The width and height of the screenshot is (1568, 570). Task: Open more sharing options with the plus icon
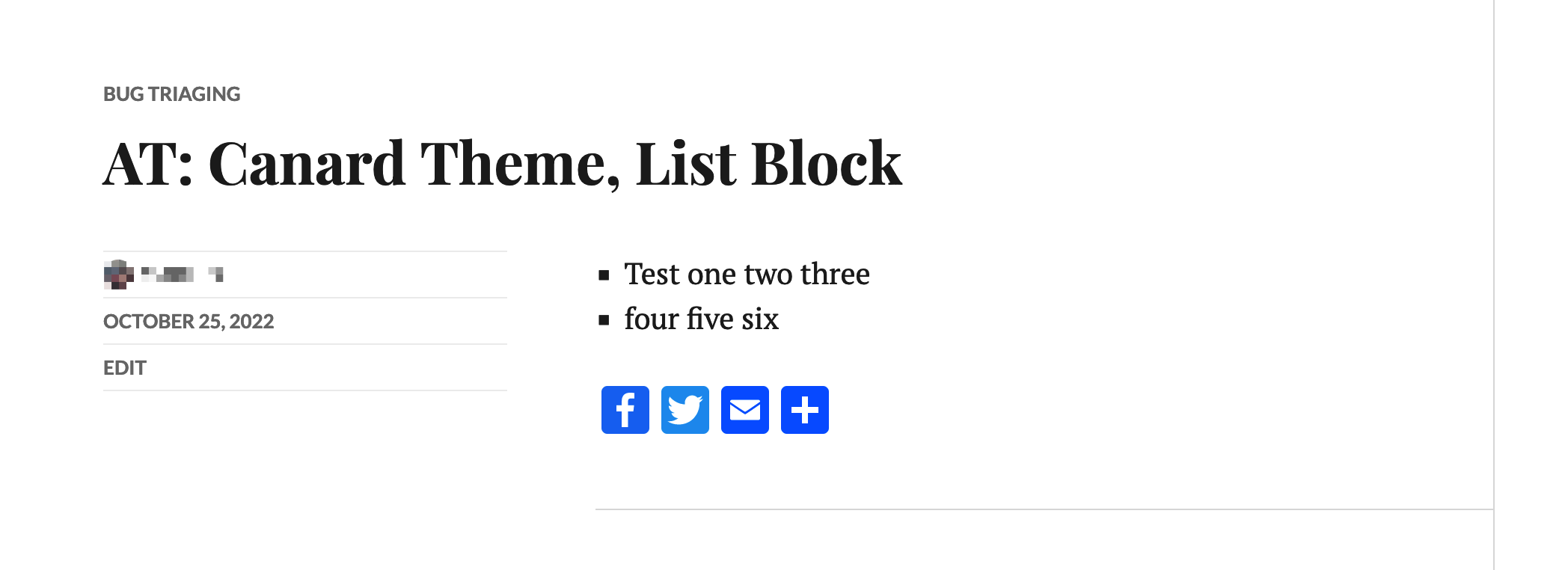point(804,410)
